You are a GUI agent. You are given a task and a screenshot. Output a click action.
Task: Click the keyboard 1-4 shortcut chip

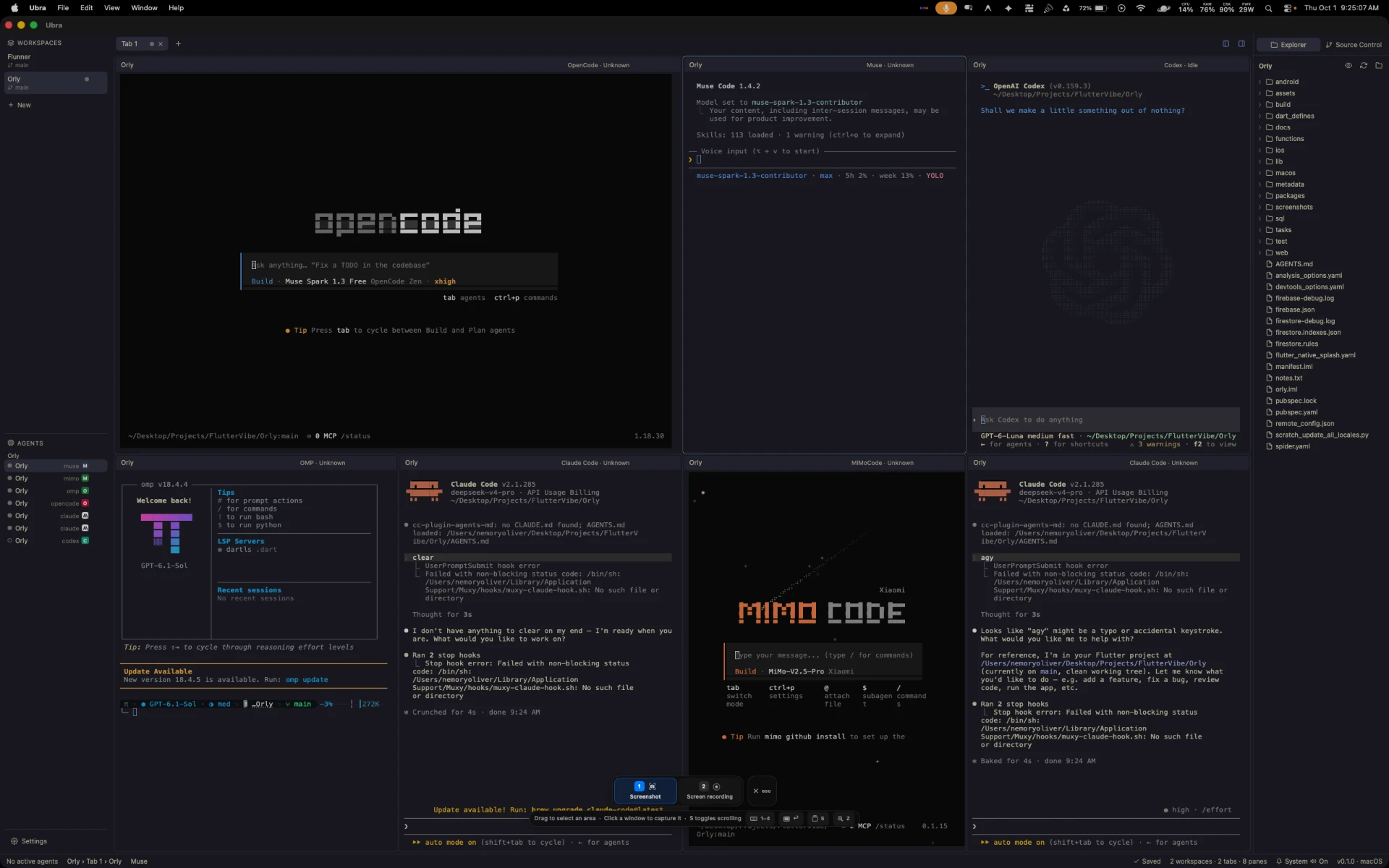tap(760, 819)
